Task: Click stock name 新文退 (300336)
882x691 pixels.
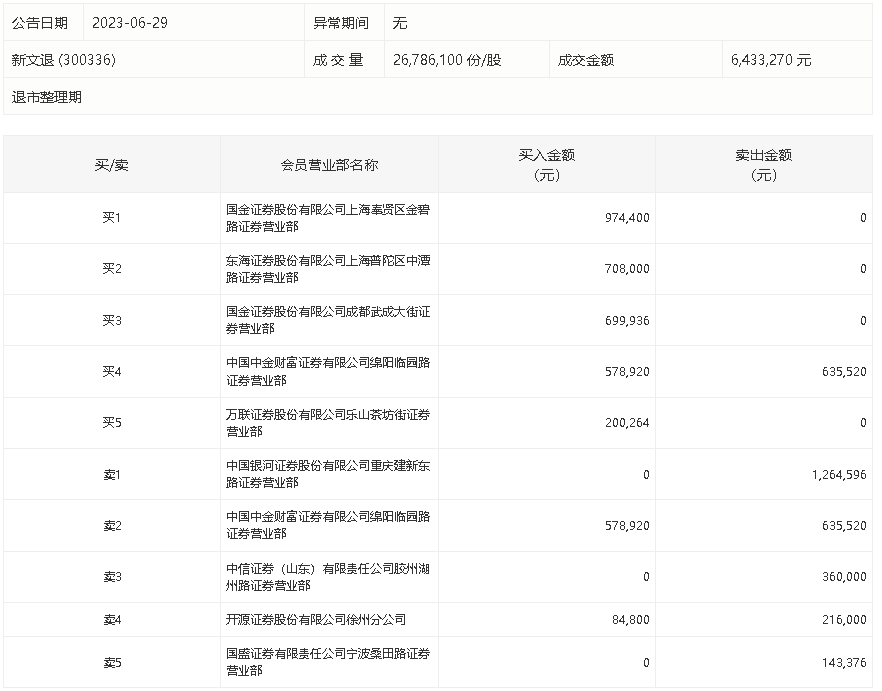Action: point(64,60)
